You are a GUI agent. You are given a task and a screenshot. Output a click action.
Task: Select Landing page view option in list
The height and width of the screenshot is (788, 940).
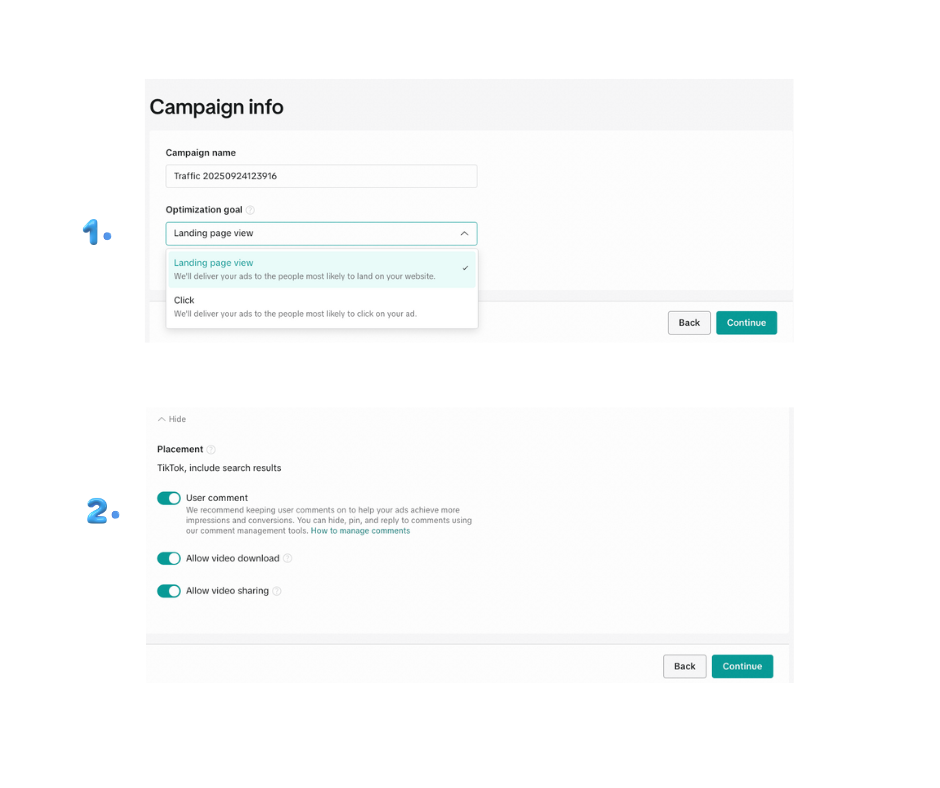[322, 269]
